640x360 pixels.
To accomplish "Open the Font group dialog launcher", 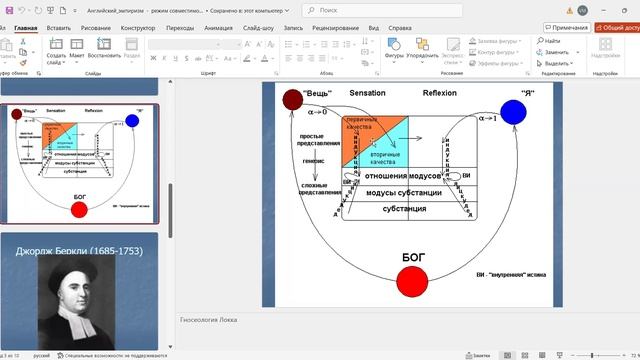I will click(x=276, y=73).
